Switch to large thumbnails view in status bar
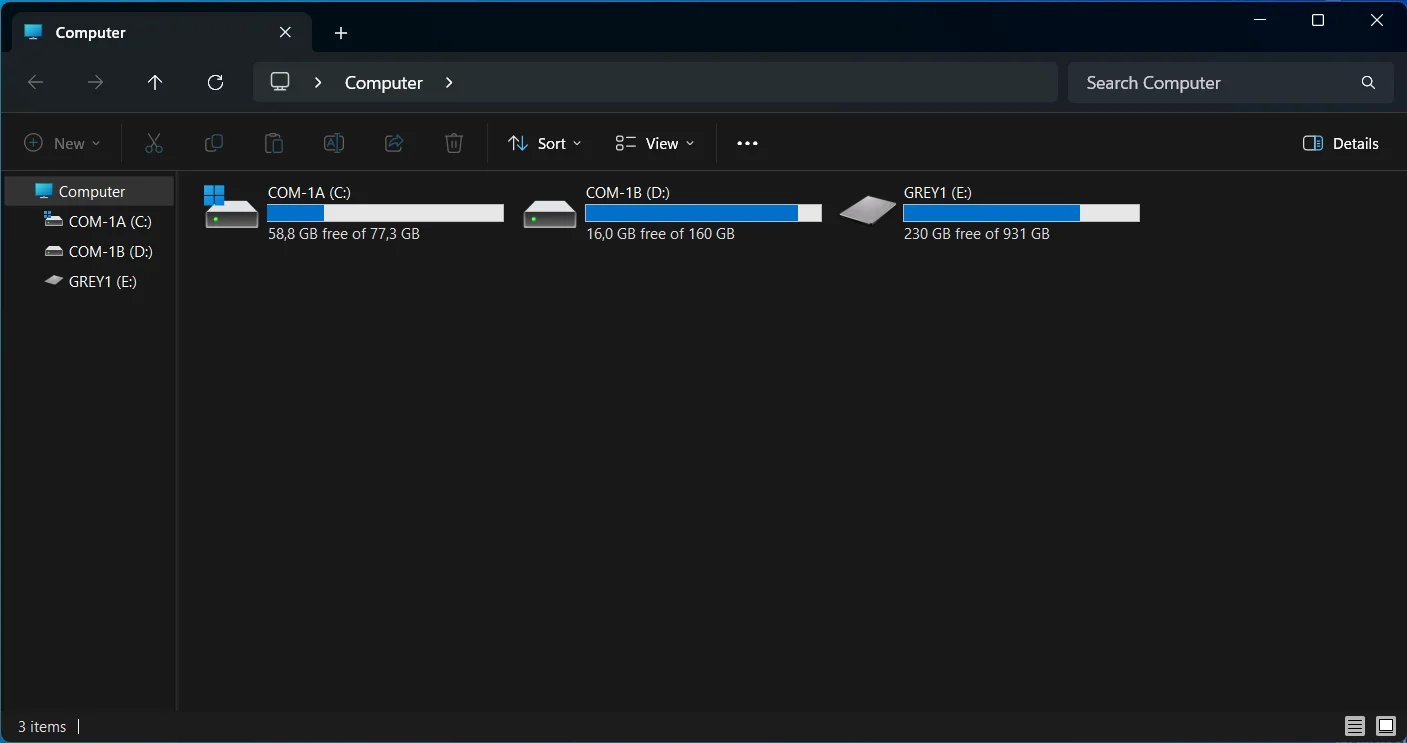Screen dimensions: 1407x743 coord(1385,726)
